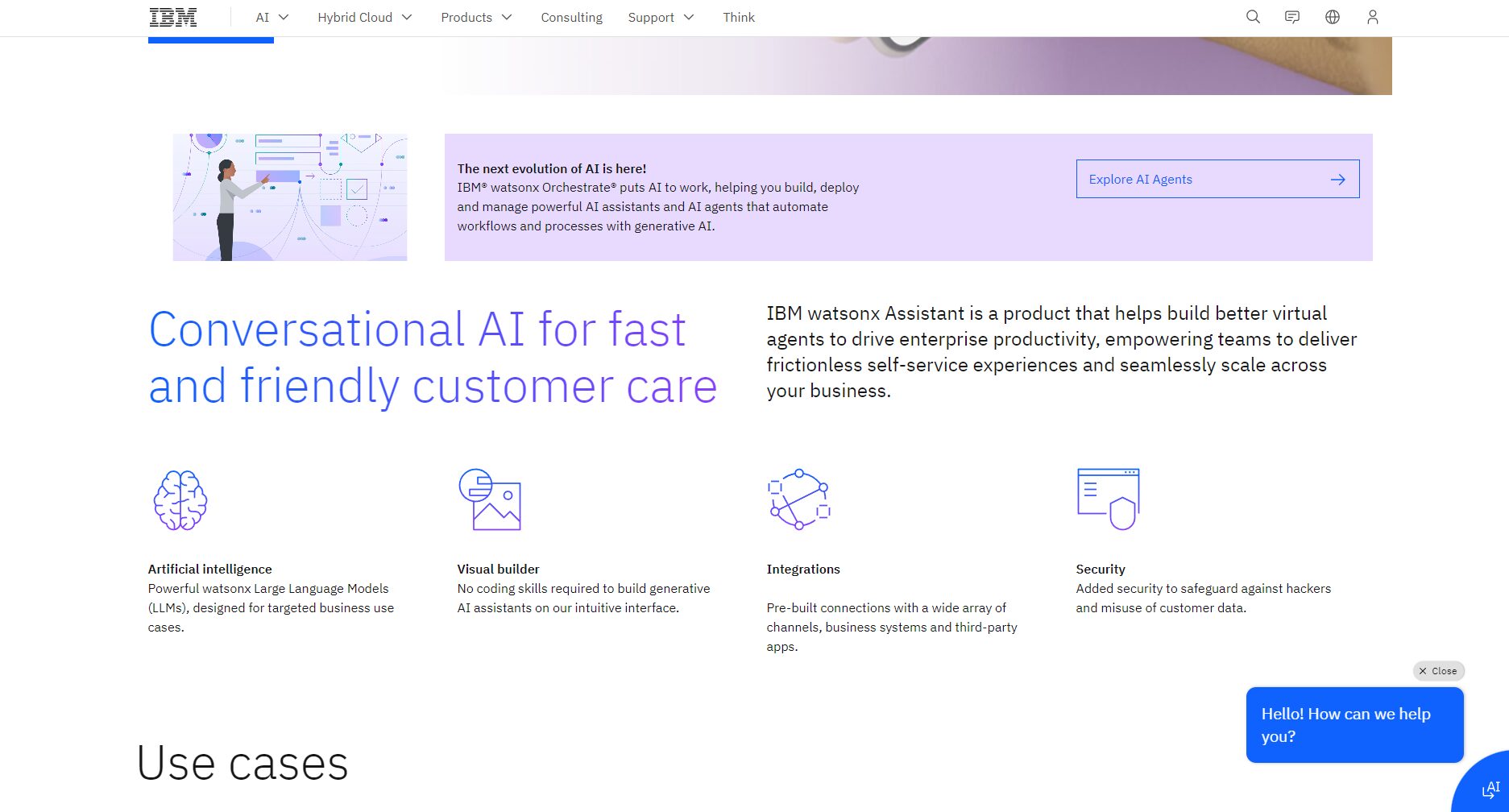Click the Explore AI Agents button
Screen dimensions: 1509x812
[x=1217, y=179]
